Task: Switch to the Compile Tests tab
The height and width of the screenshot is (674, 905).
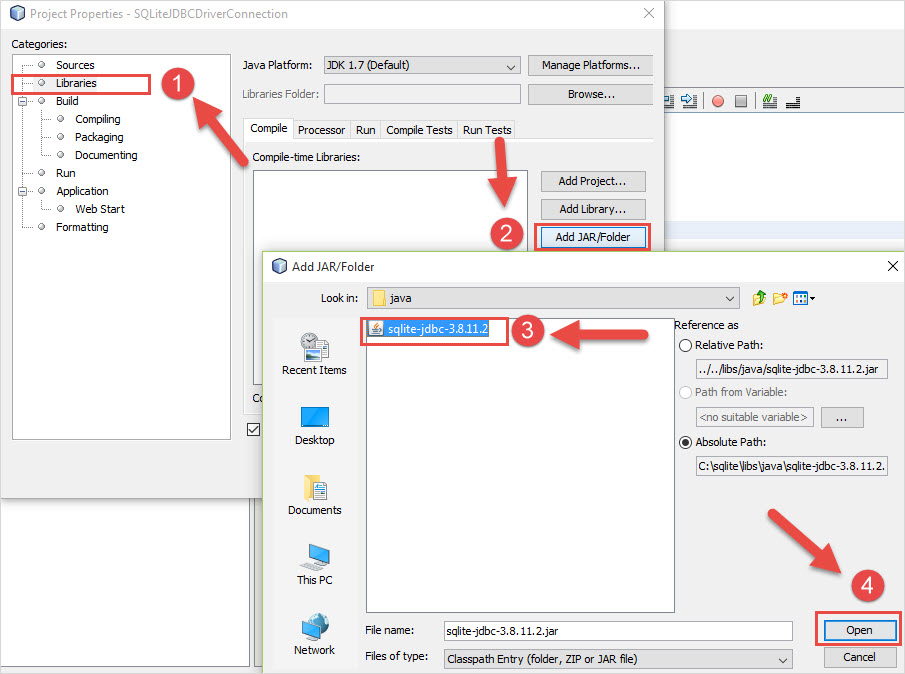Action: click(419, 130)
